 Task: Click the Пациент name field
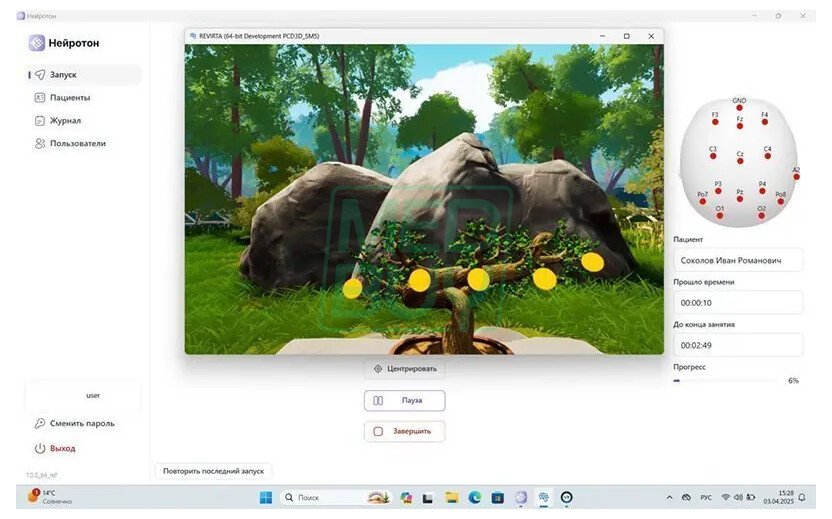[738, 261]
